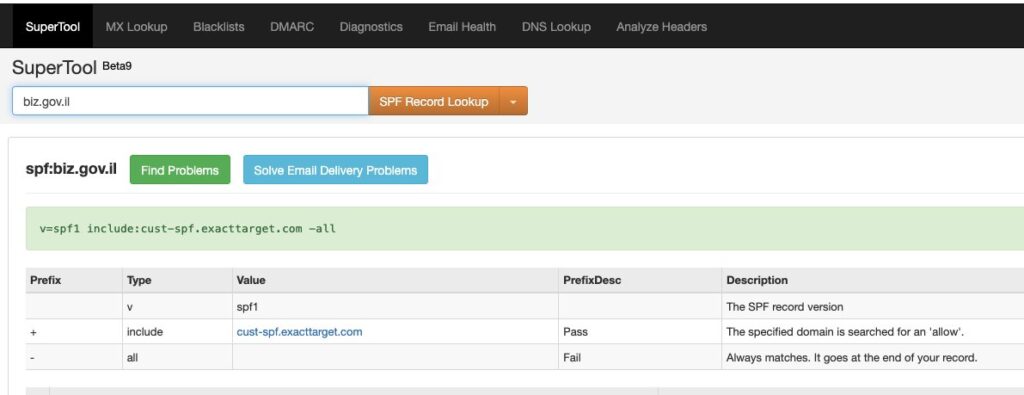Click the spf:biz.gov.il heading

pos(71,170)
